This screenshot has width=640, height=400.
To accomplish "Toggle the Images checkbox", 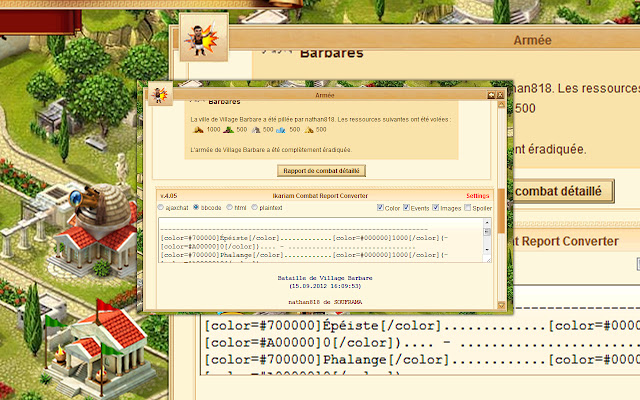I will click(436, 207).
